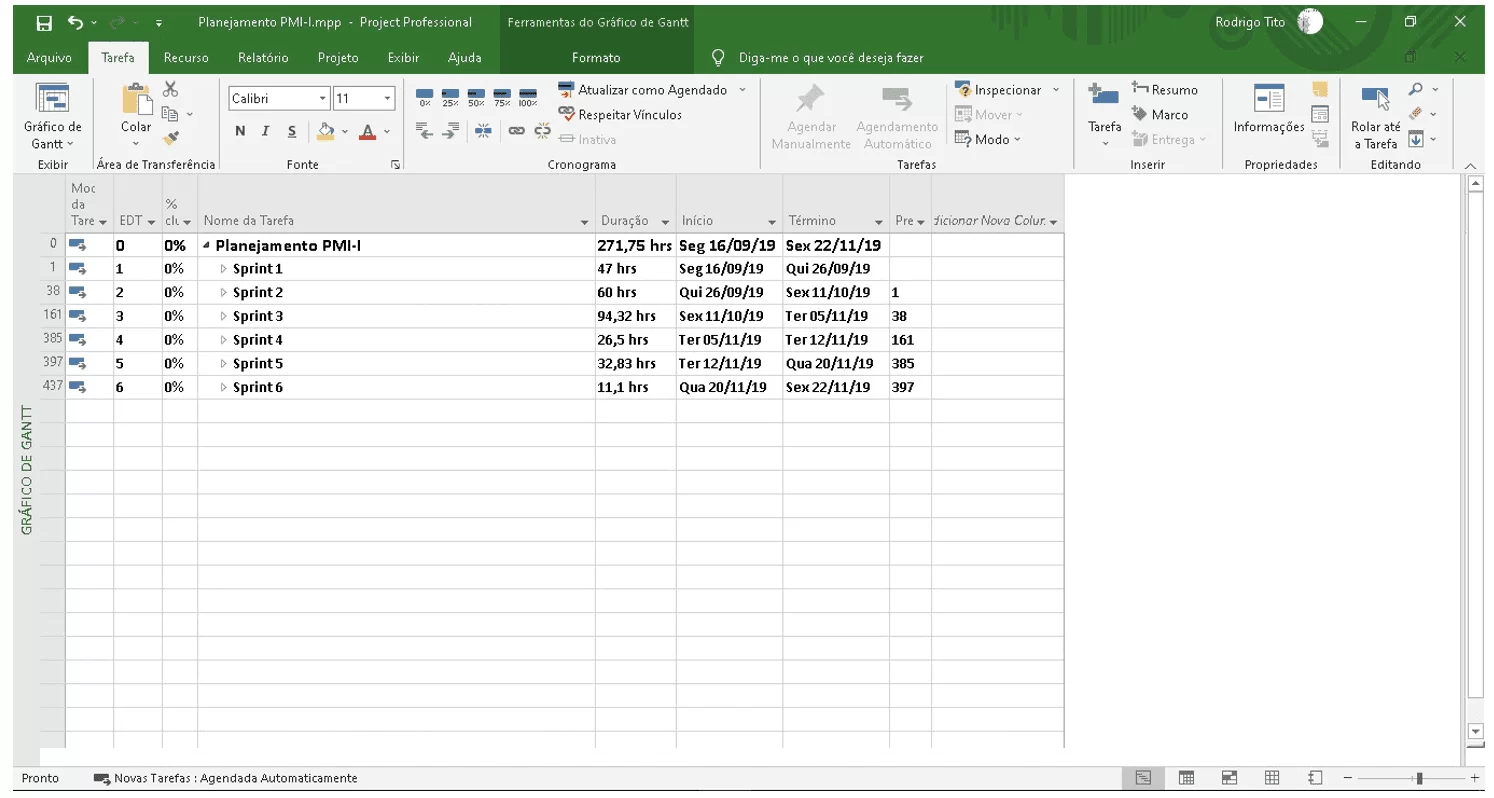Click the indent task arrow icon
The width and height of the screenshot is (1494, 798).
pyautogui.click(x=450, y=130)
